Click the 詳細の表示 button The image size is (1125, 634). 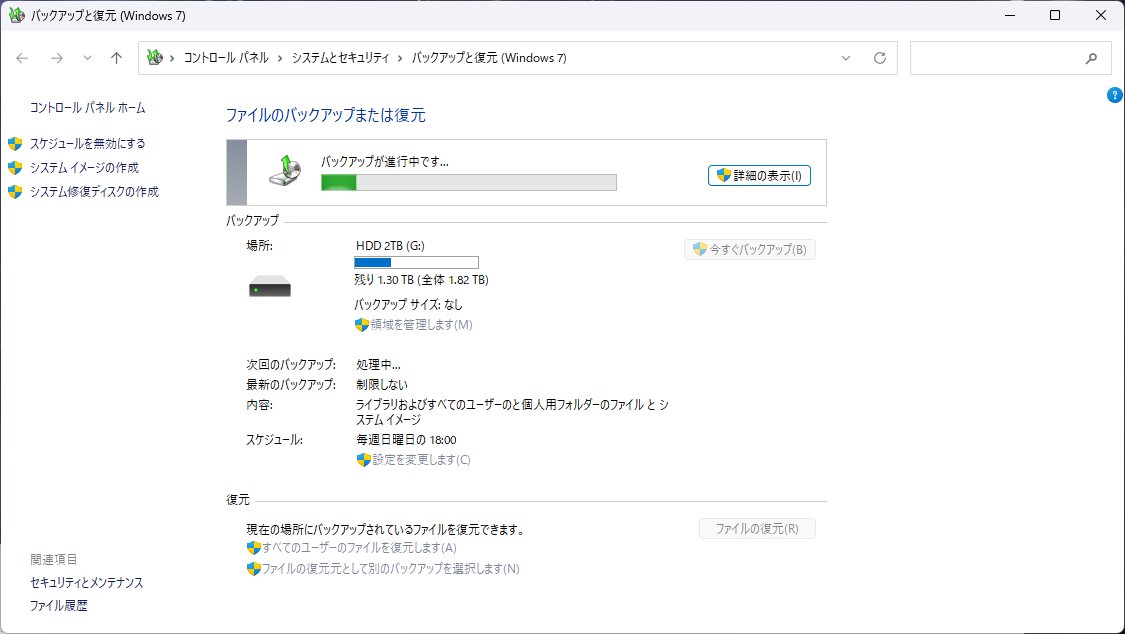point(759,174)
